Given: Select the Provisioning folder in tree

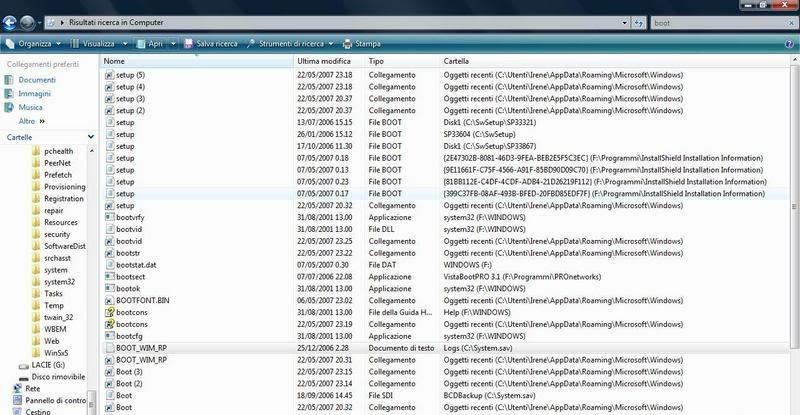Looking at the screenshot, I should click(x=59, y=187).
